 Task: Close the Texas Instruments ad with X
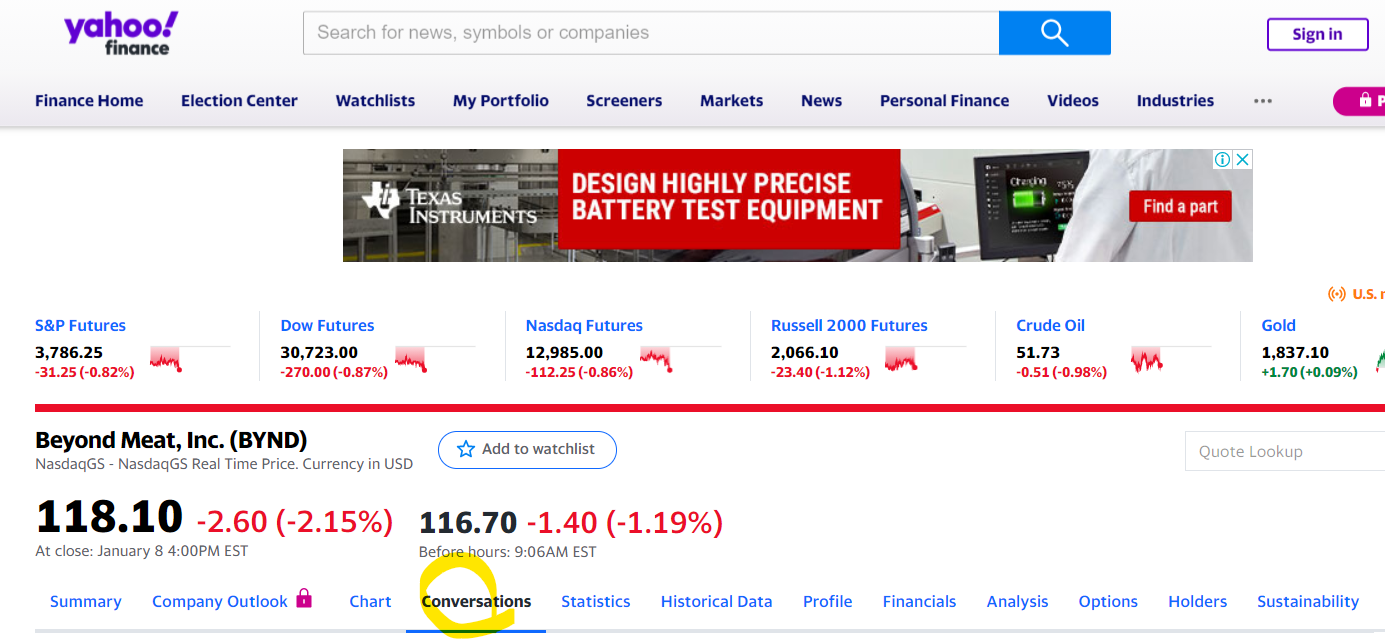click(1242, 160)
